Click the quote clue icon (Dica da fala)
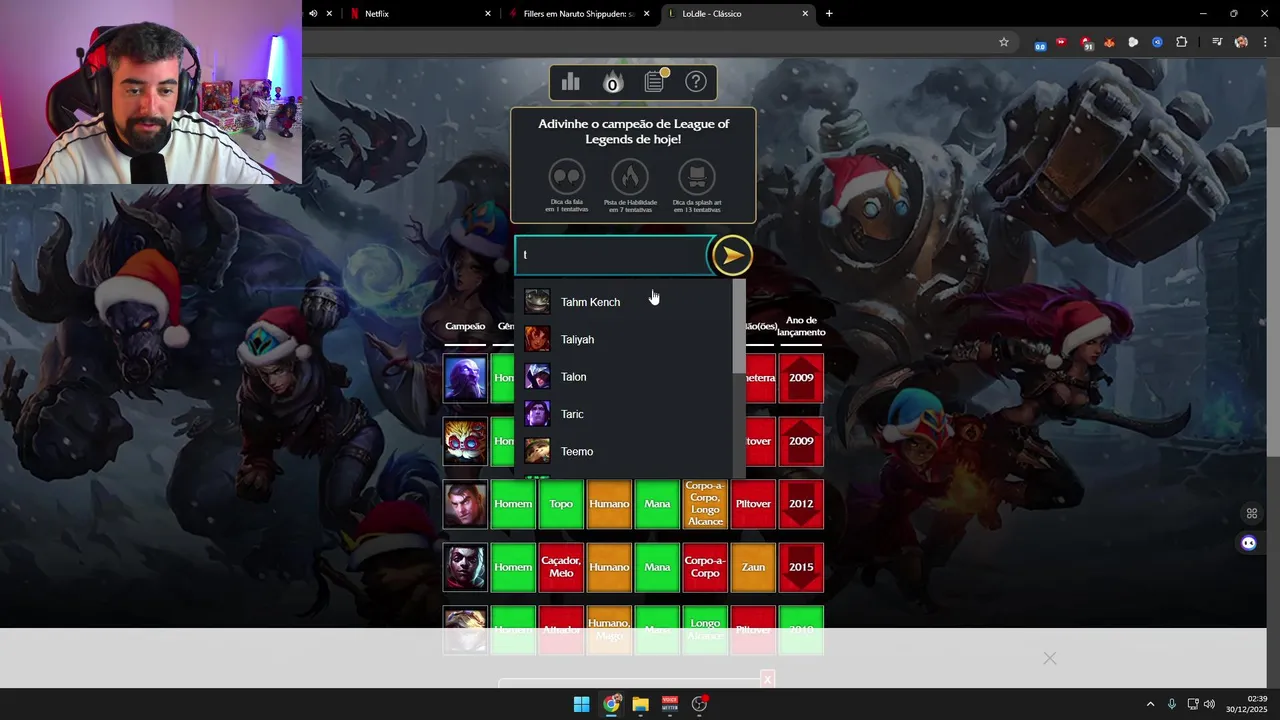The width and height of the screenshot is (1280, 720). (x=567, y=178)
